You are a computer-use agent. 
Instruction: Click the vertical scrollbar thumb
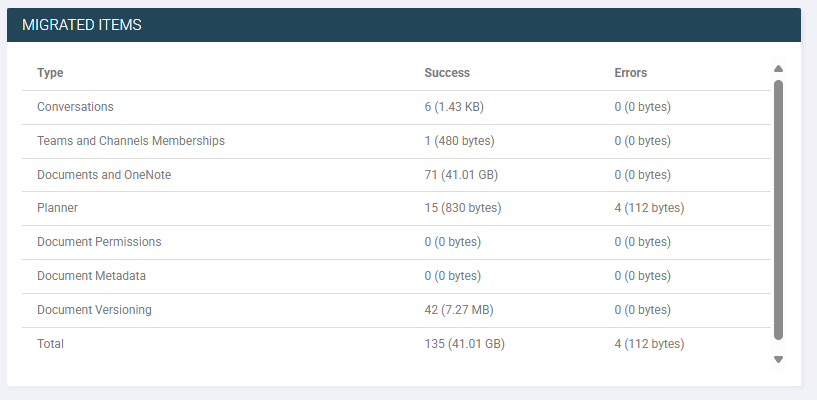pos(778,210)
